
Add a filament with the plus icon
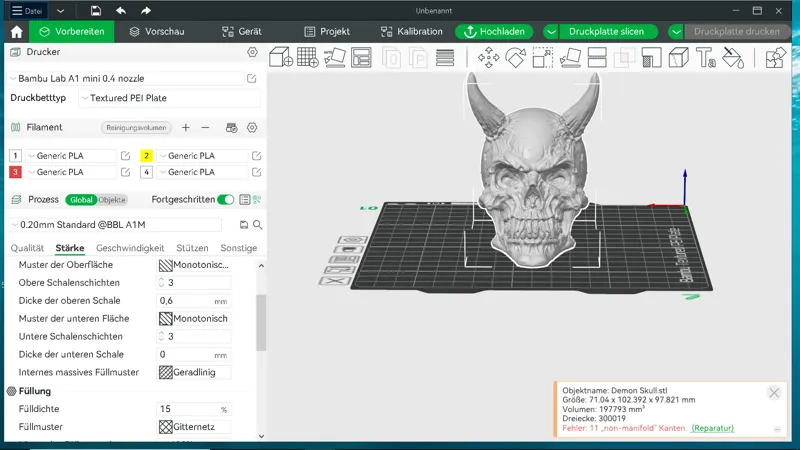186,128
